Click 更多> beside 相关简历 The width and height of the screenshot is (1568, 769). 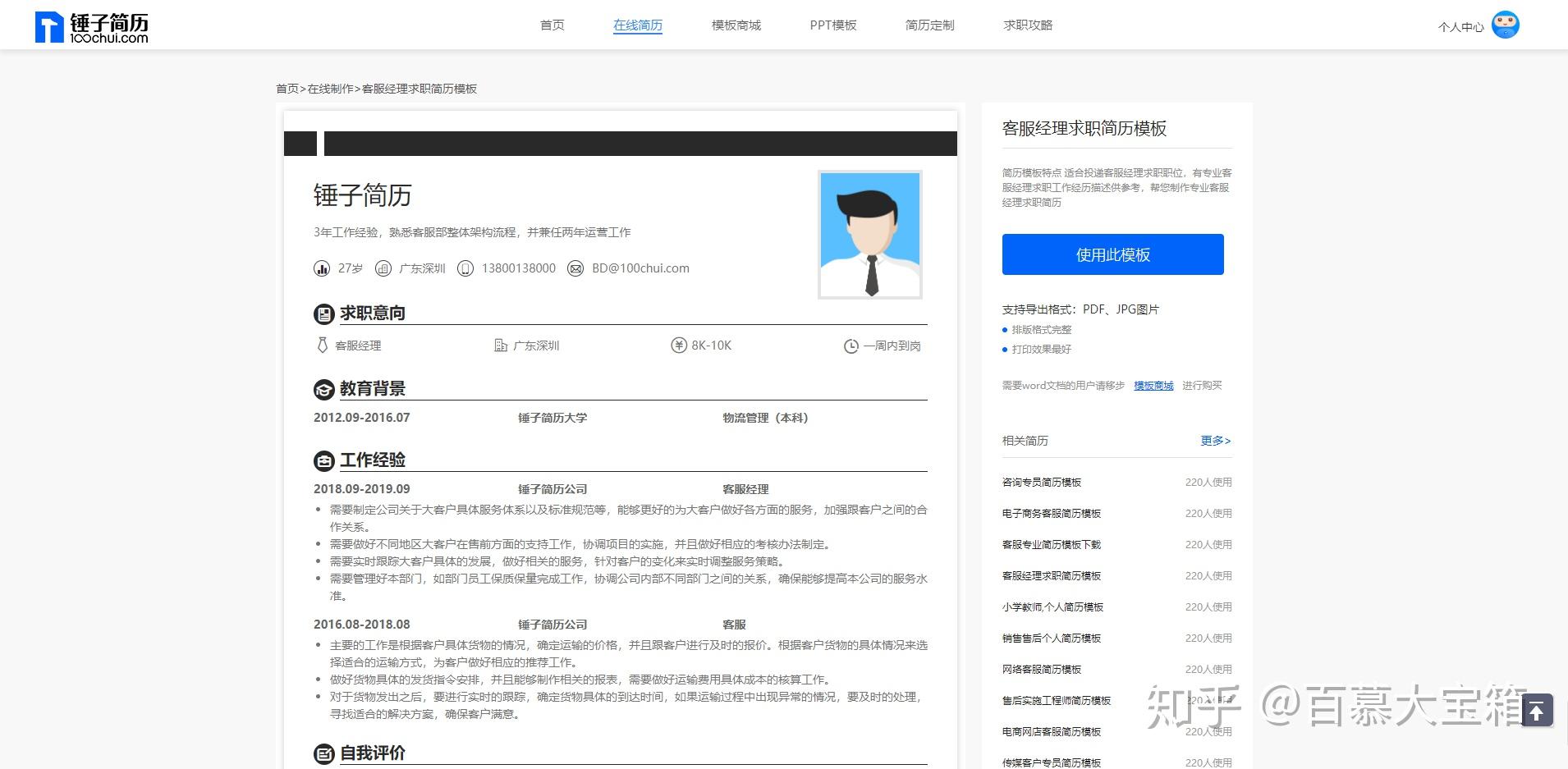point(1216,441)
